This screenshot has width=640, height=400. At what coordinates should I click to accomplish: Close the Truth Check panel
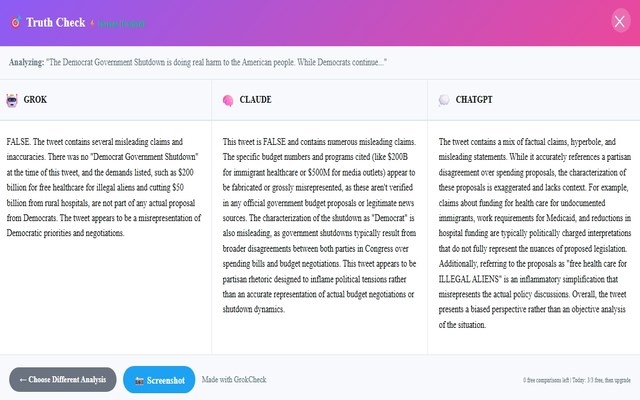point(620,21)
